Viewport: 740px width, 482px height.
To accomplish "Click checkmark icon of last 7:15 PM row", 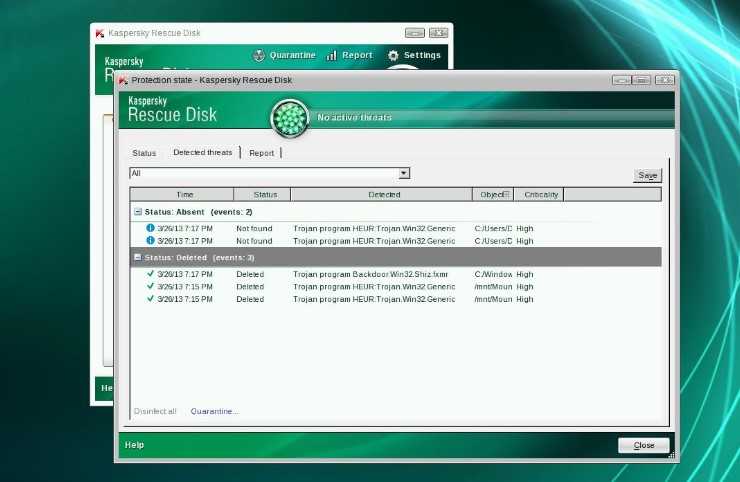I will [151, 298].
